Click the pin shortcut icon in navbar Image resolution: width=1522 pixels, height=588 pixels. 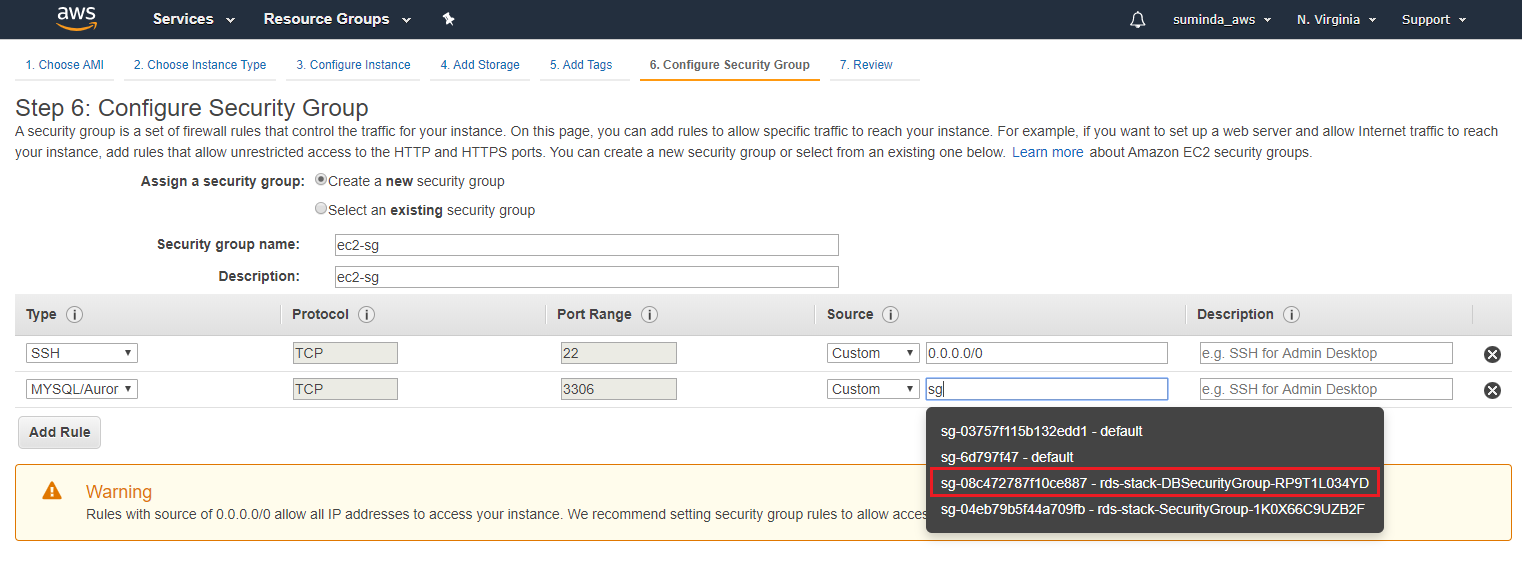448,19
